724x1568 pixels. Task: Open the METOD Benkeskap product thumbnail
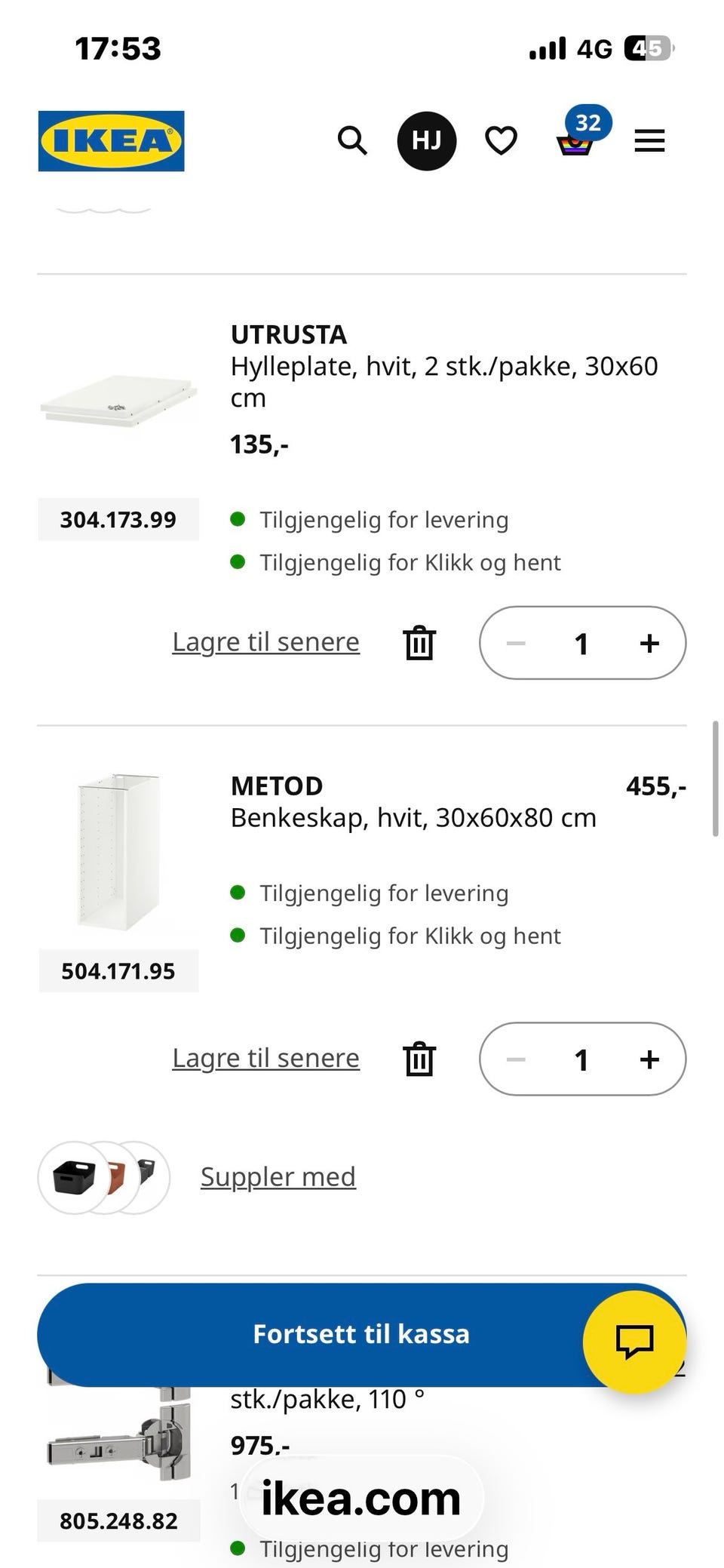118,851
